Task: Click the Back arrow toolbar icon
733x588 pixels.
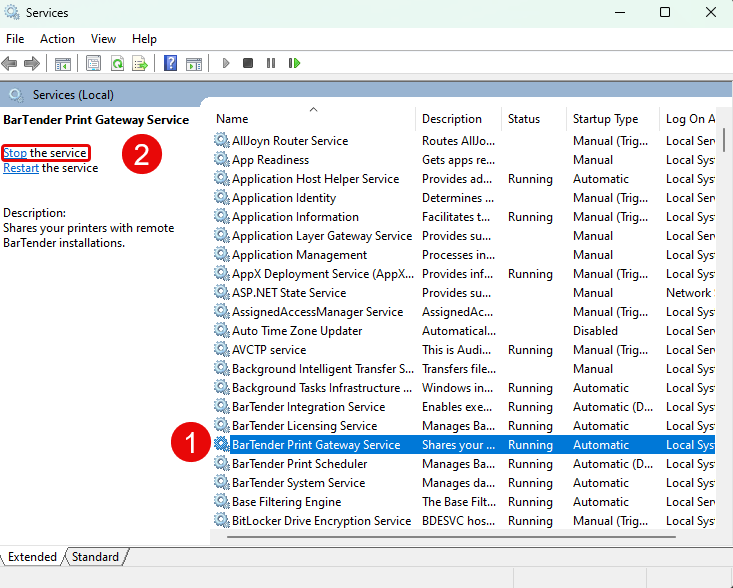Action: coord(9,63)
